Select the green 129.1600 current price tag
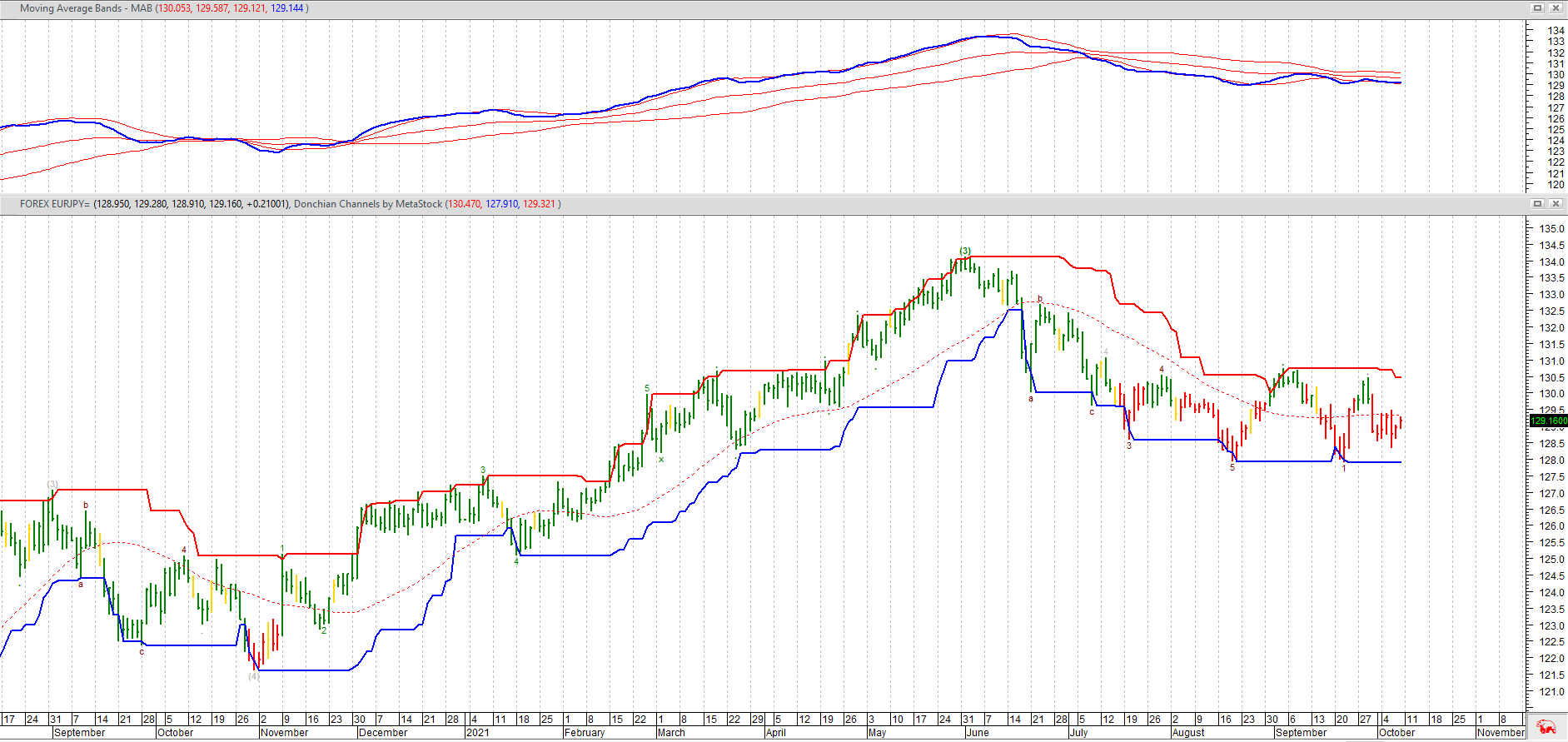 tap(1548, 421)
